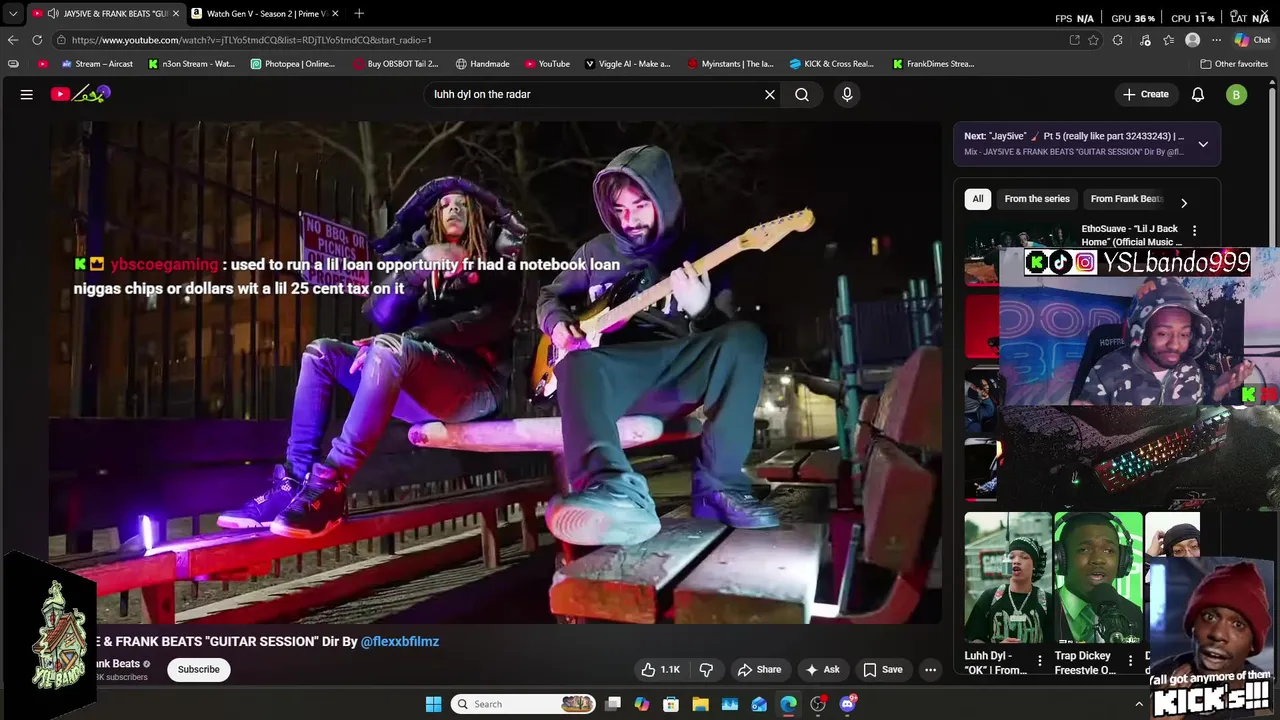Save video to a playlist
Viewport: 1280px width, 720px height.
883,669
